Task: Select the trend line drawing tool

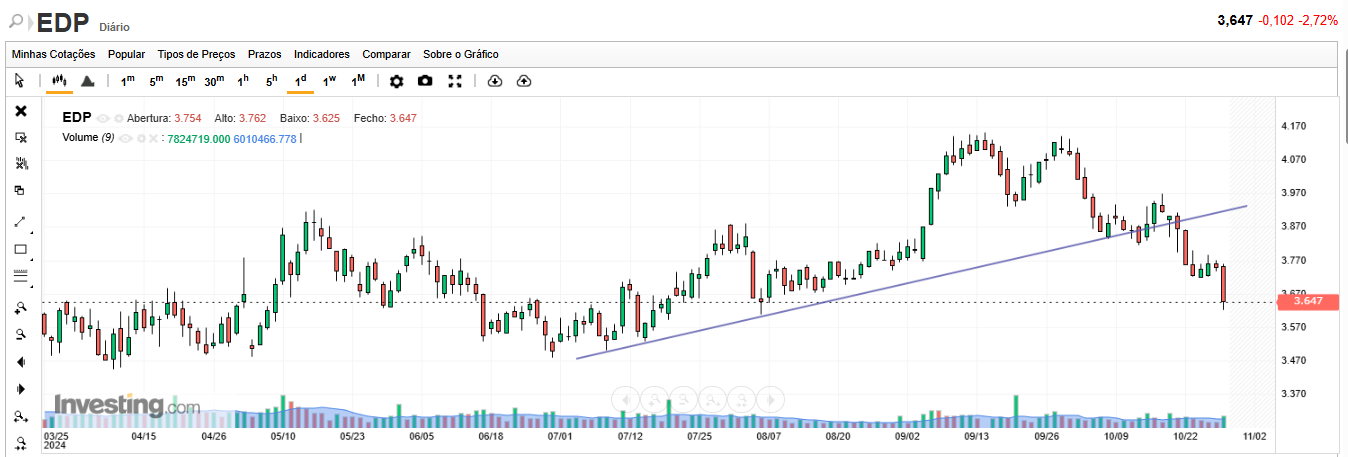Action: [x=20, y=222]
